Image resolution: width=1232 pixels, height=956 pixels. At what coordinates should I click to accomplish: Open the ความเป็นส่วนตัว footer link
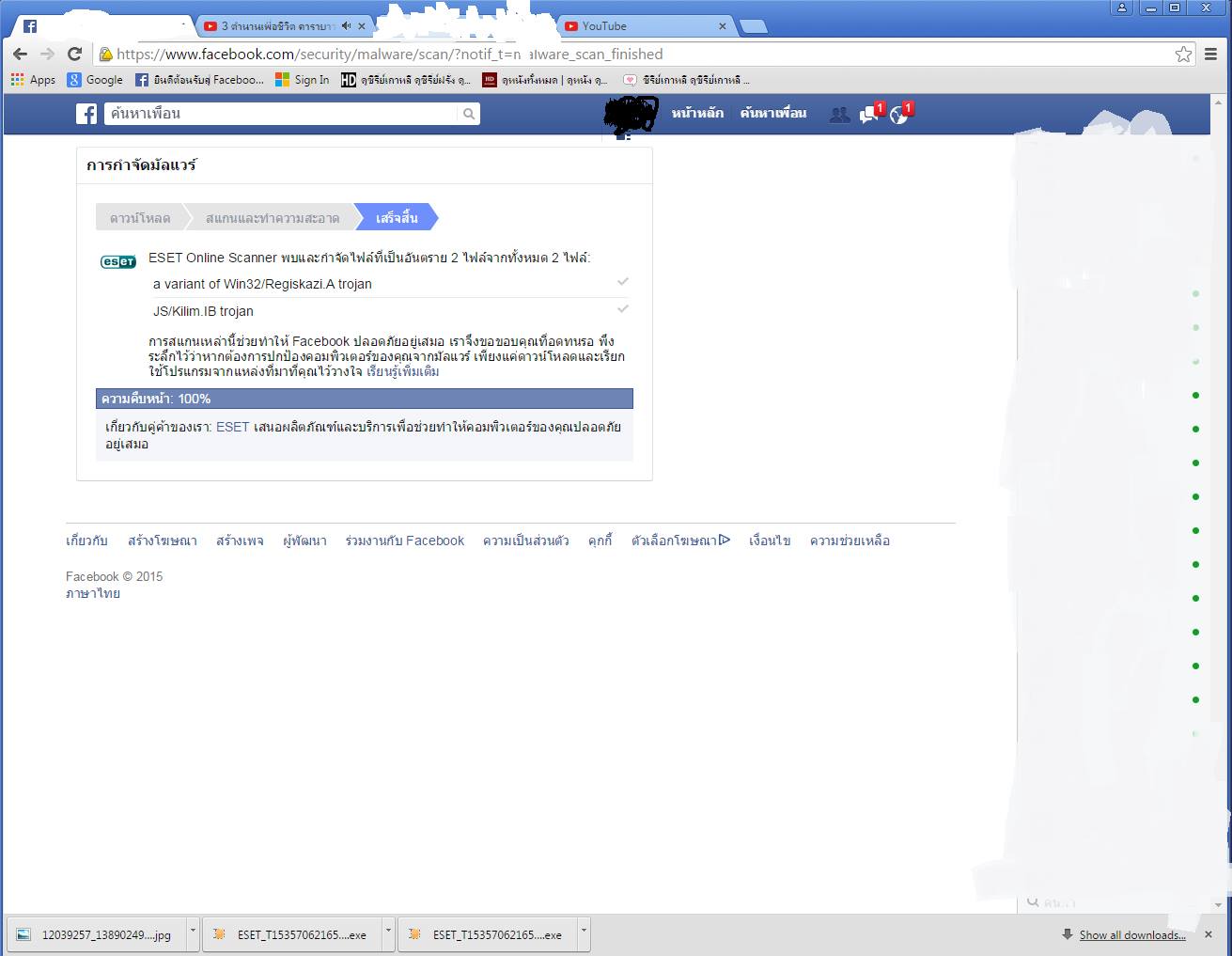(x=526, y=541)
